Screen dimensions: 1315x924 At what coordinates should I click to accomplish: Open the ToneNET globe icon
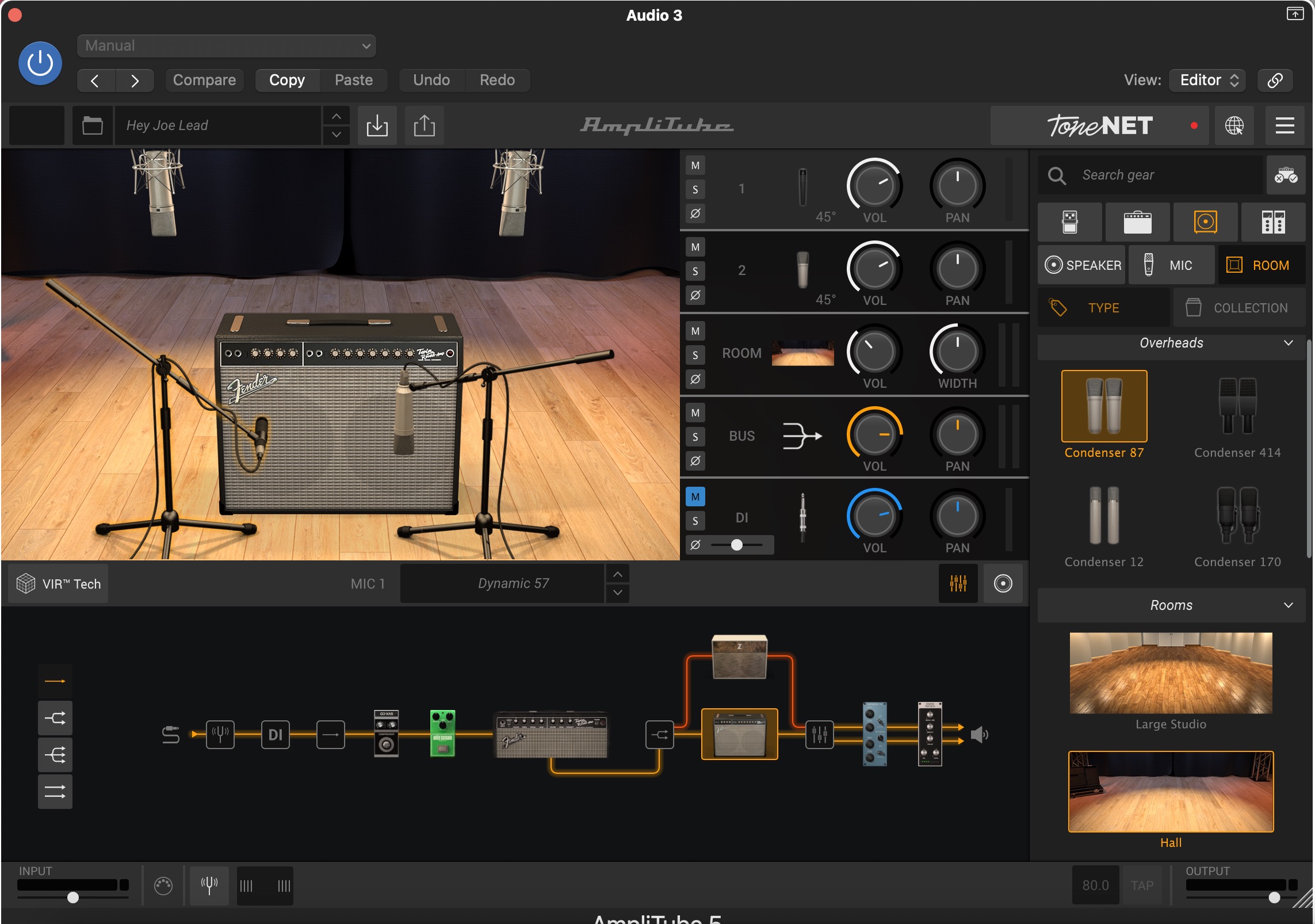[x=1234, y=125]
